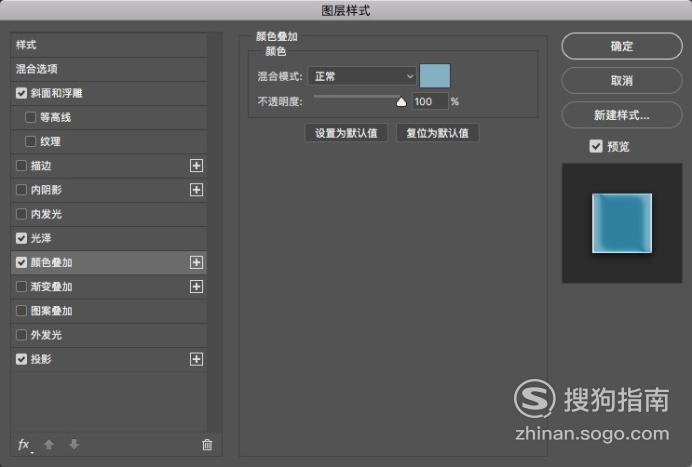The image size is (692, 467).
Task: Select the 图案叠加 effect row
Action: tap(109, 311)
